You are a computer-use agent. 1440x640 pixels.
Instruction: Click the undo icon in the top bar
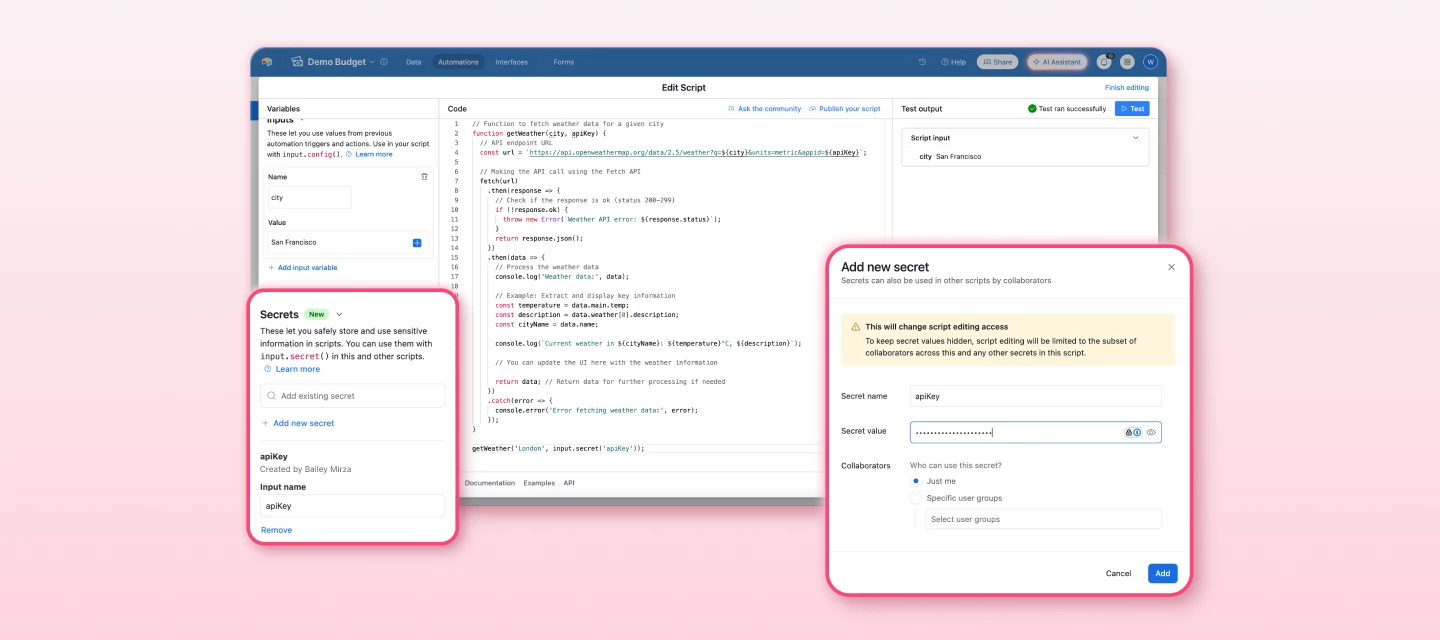point(920,61)
